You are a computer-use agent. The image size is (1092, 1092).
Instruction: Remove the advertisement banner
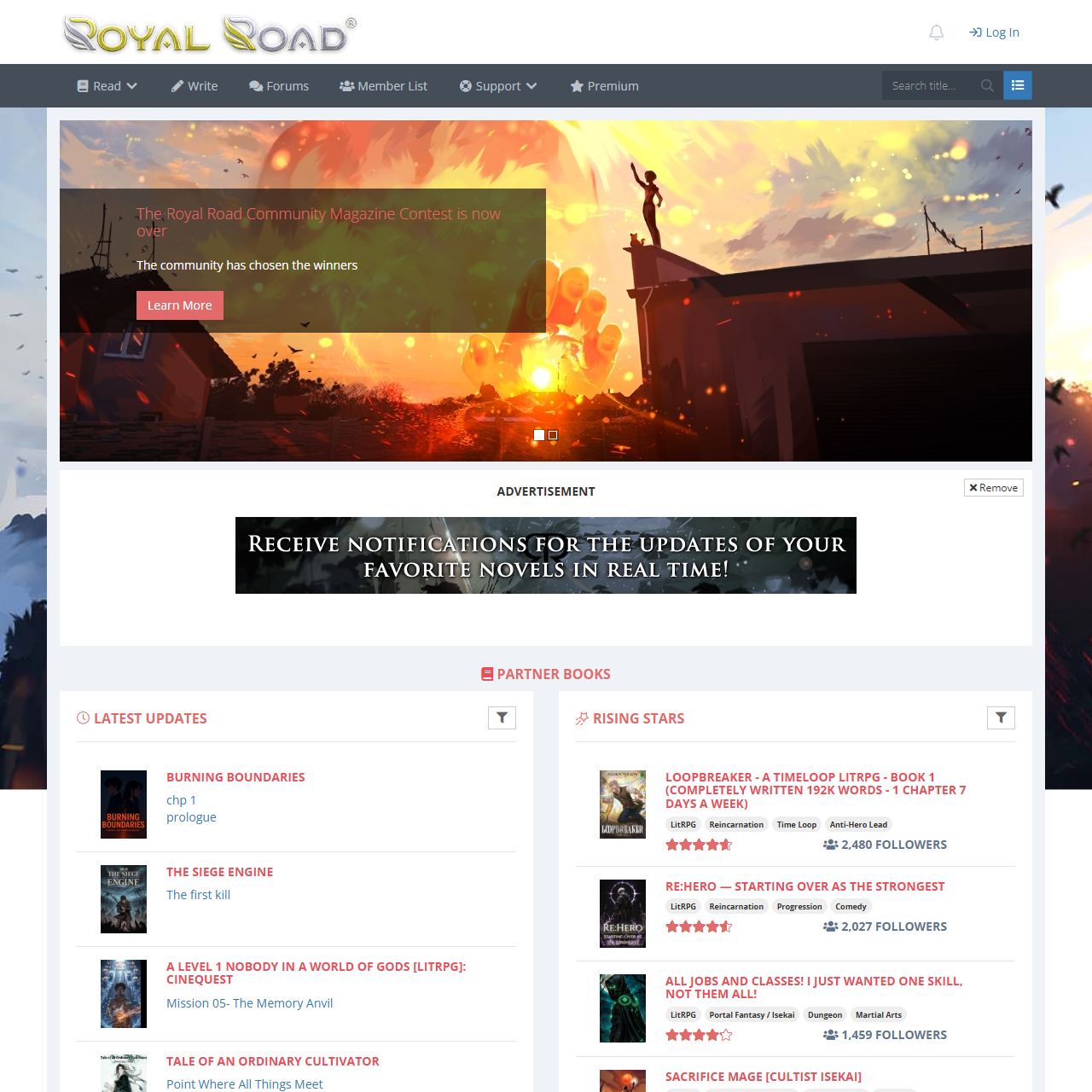[993, 488]
